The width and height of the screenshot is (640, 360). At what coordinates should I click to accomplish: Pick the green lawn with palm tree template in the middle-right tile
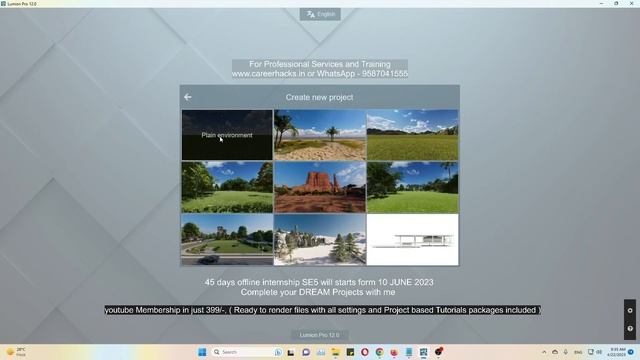pyautogui.click(x=413, y=187)
